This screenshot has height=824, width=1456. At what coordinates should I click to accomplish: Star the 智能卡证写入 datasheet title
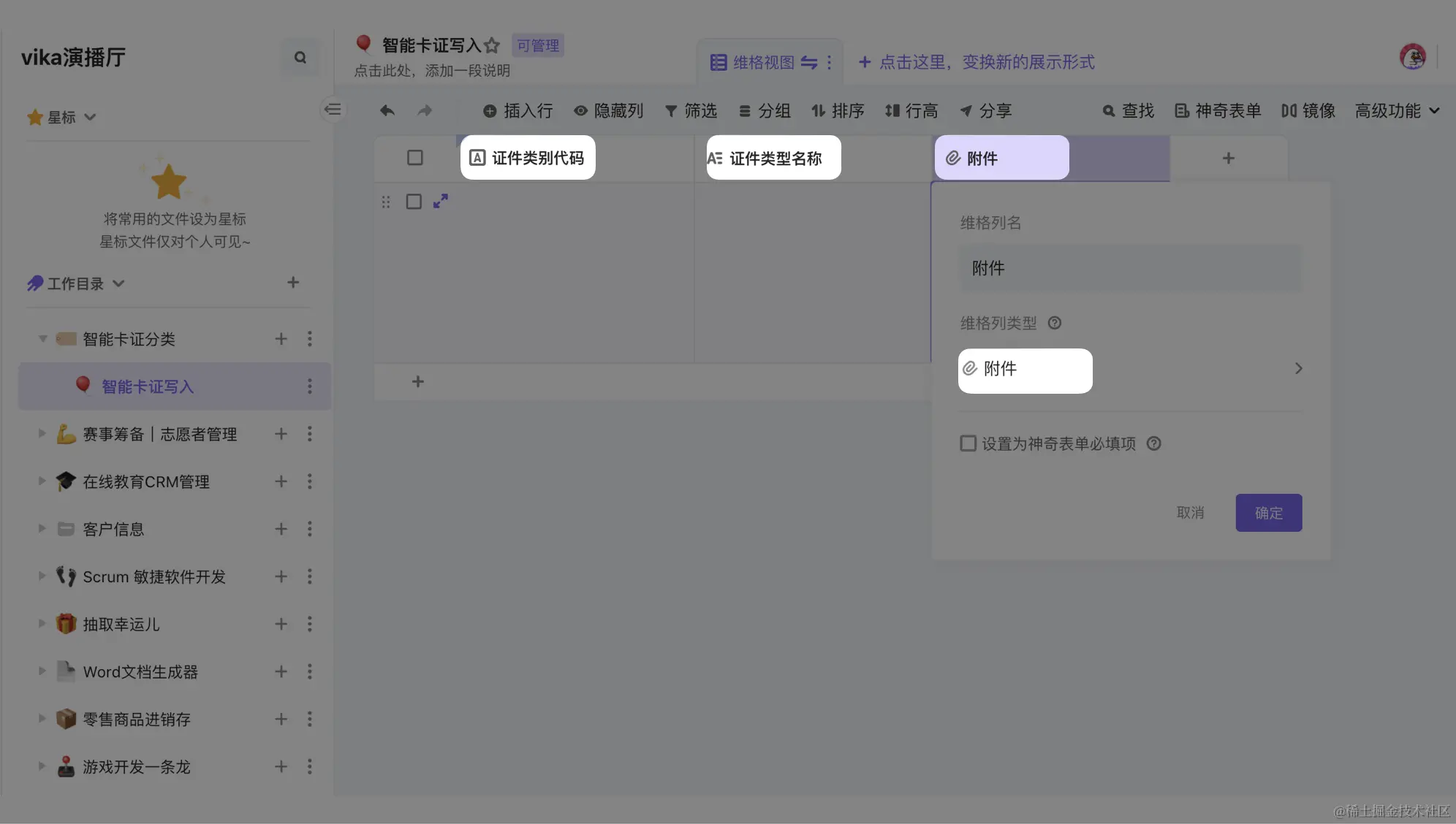[x=492, y=45]
